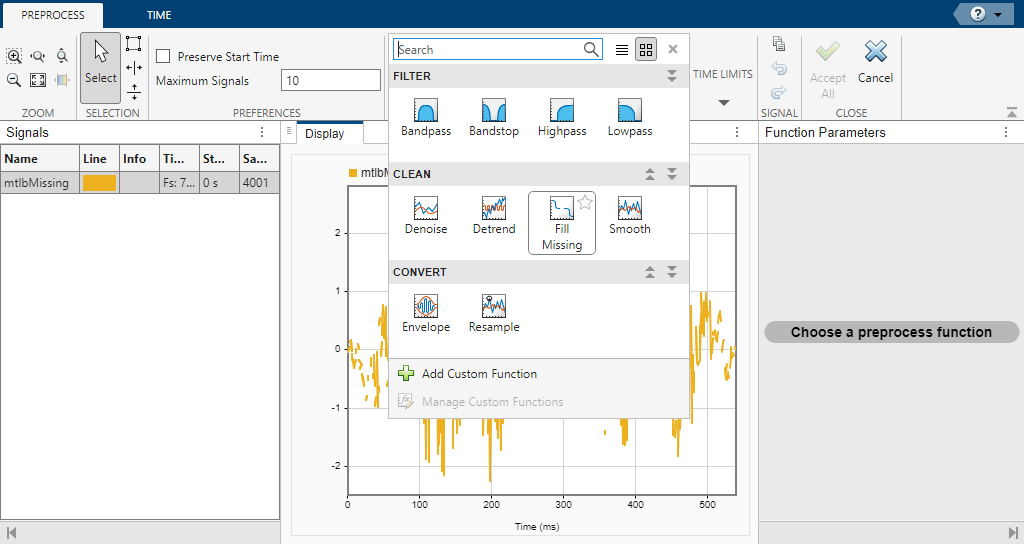Switch gallery to icon grid view
This screenshot has height=544, width=1024.
[x=646, y=50]
